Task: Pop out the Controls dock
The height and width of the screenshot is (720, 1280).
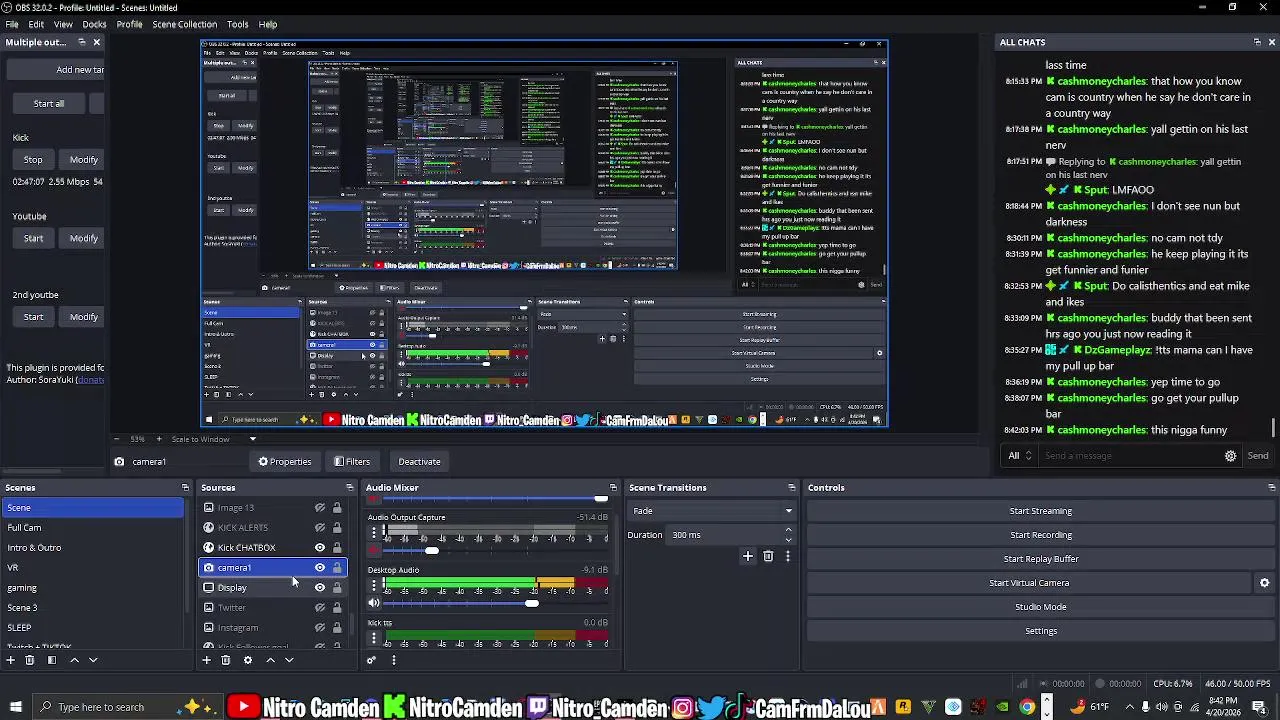Action: point(1271,488)
